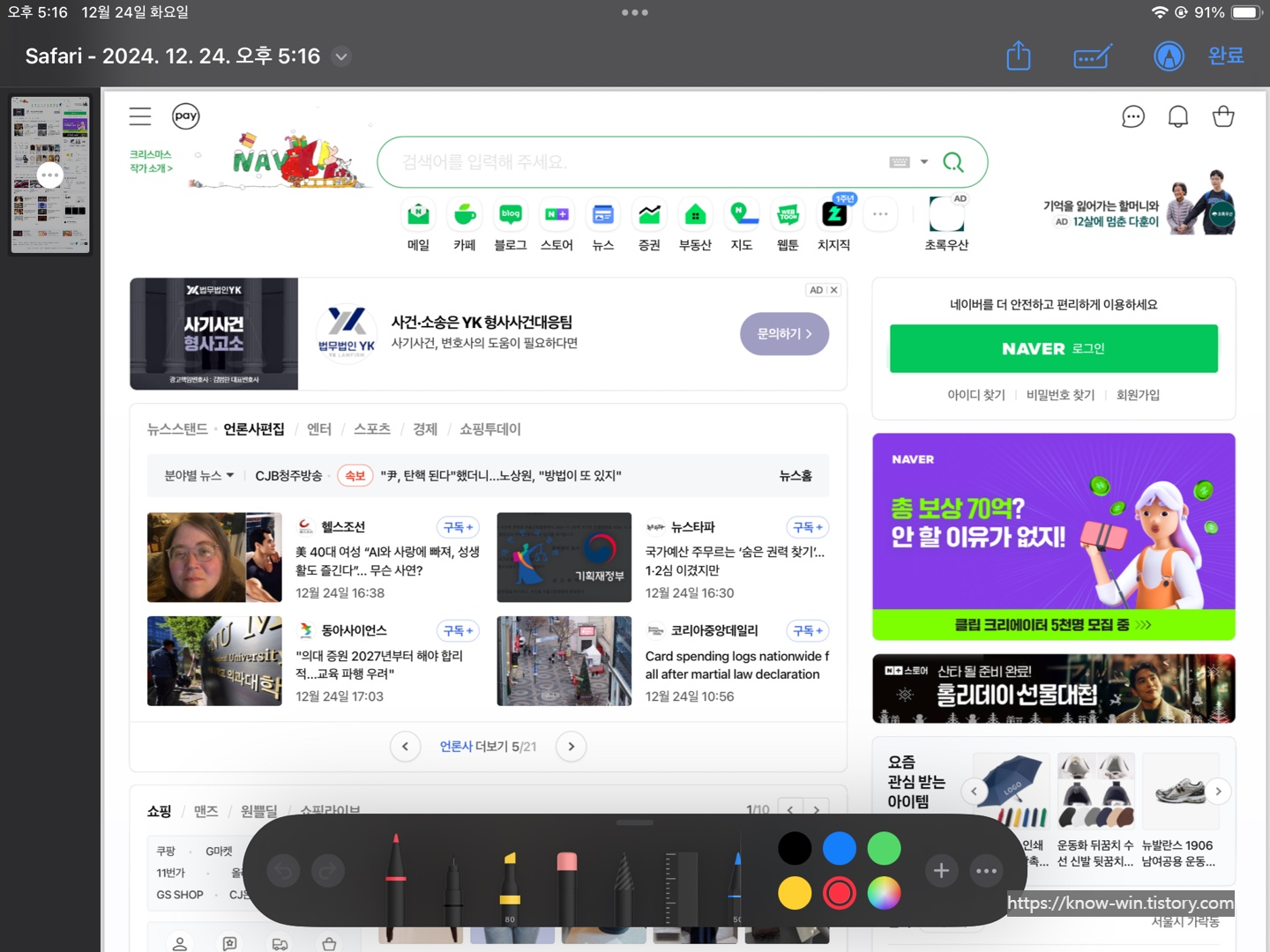1270x952 pixels.
Task: Open the 헬스조선 article thumbnail
Action: tap(214, 557)
